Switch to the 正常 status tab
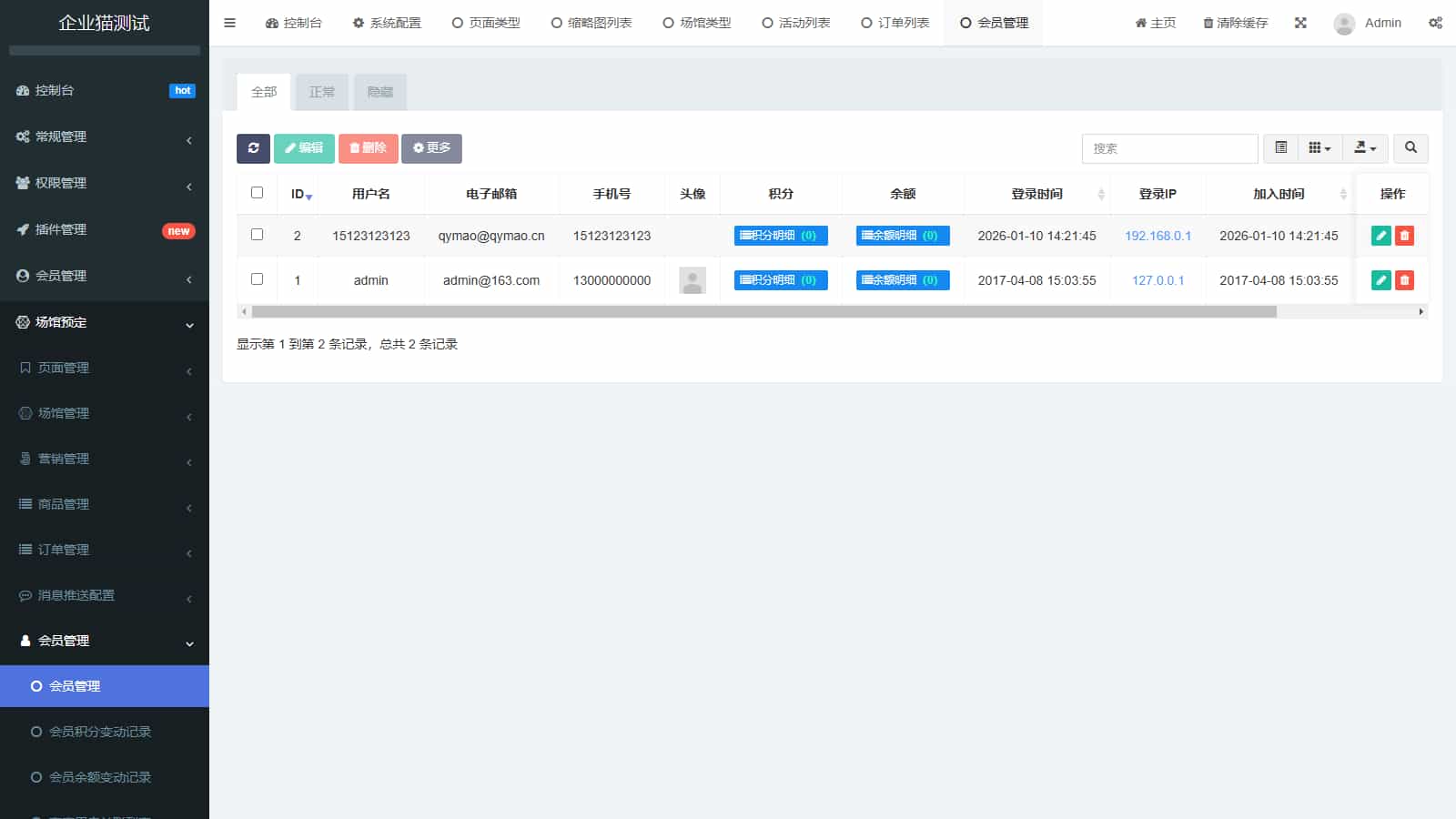Viewport: 1456px width, 819px height. tap(322, 92)
